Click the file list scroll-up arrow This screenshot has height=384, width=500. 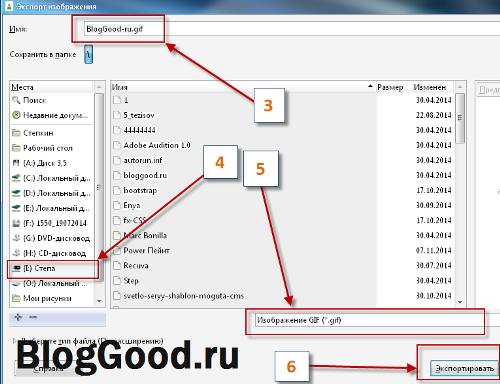(x=460, y=87)
